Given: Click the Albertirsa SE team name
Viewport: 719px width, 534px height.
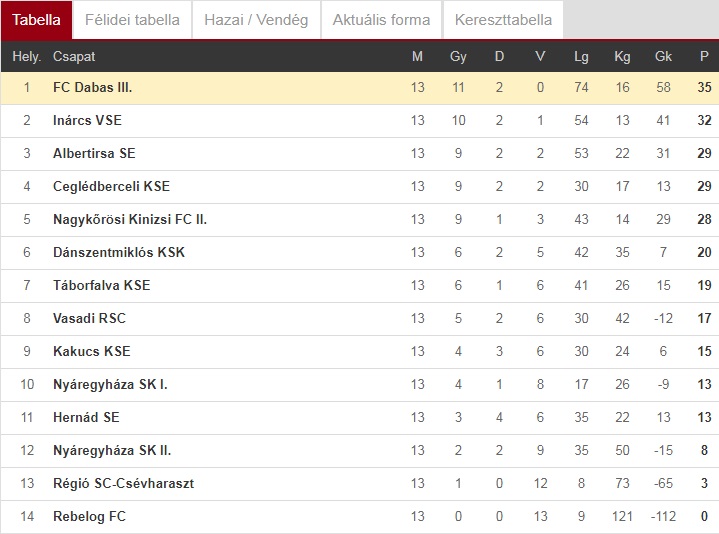Looking at the screenshot, I should (x=94, y=153).
